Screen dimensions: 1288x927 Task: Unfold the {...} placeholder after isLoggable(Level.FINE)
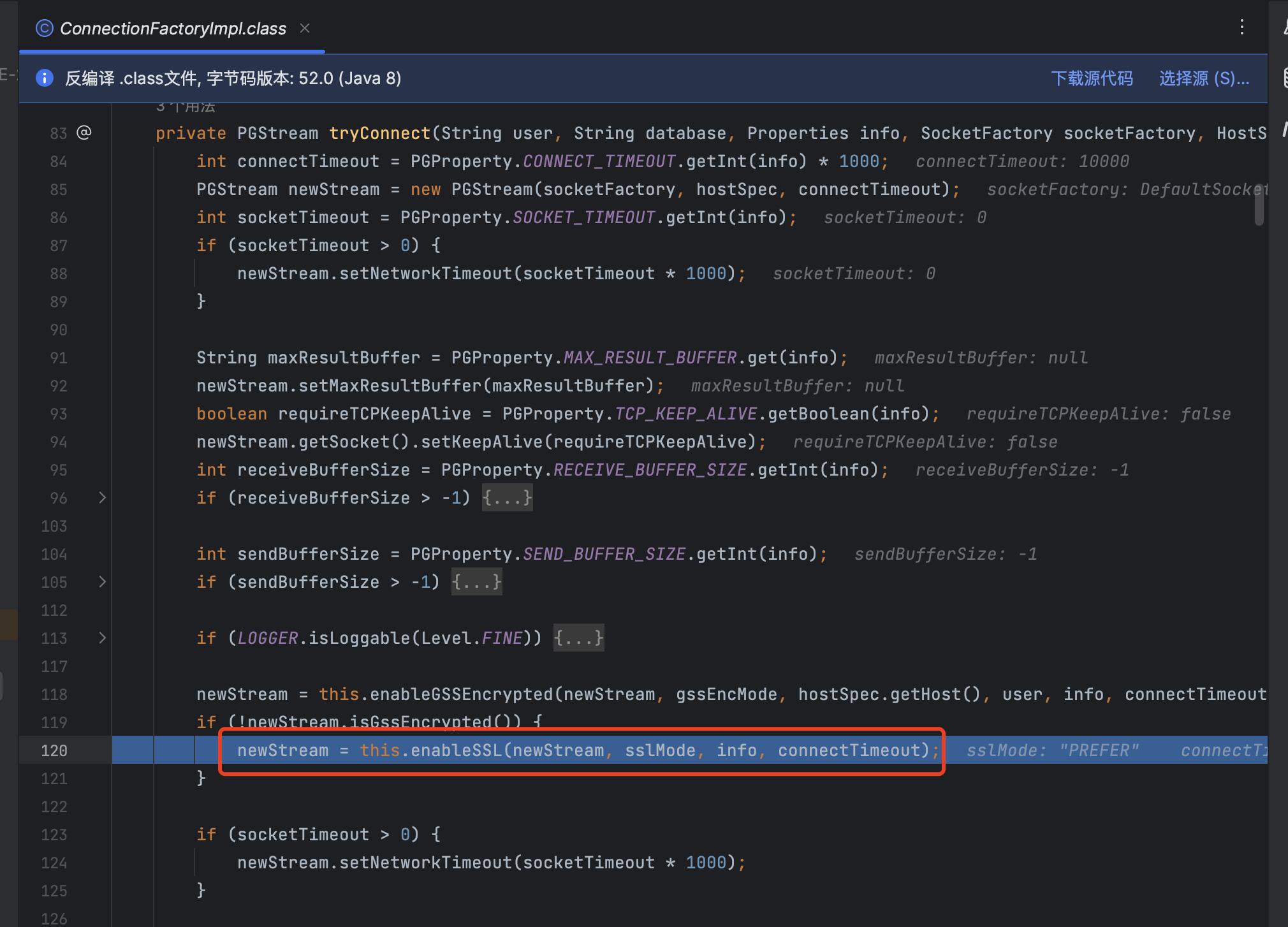pyautogui.click(x=578, y=638)
